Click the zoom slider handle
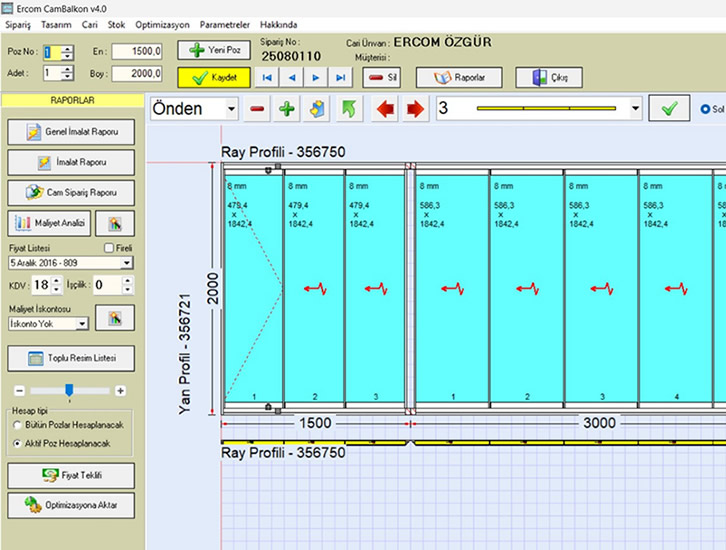The height and width of the screenshot is (550, 726). point(68,390)
